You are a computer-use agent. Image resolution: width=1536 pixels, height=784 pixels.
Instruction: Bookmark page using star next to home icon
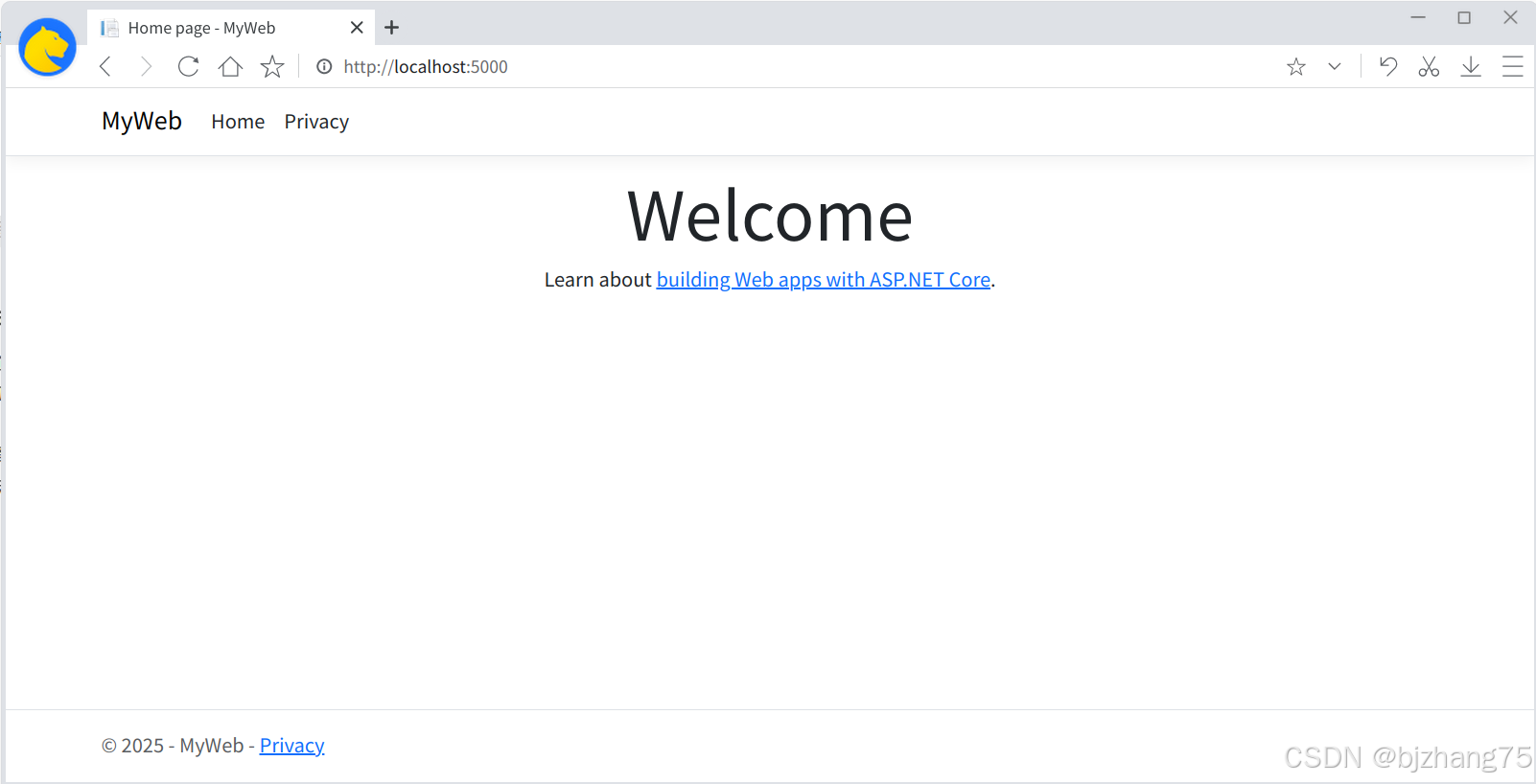click(272, 66)
